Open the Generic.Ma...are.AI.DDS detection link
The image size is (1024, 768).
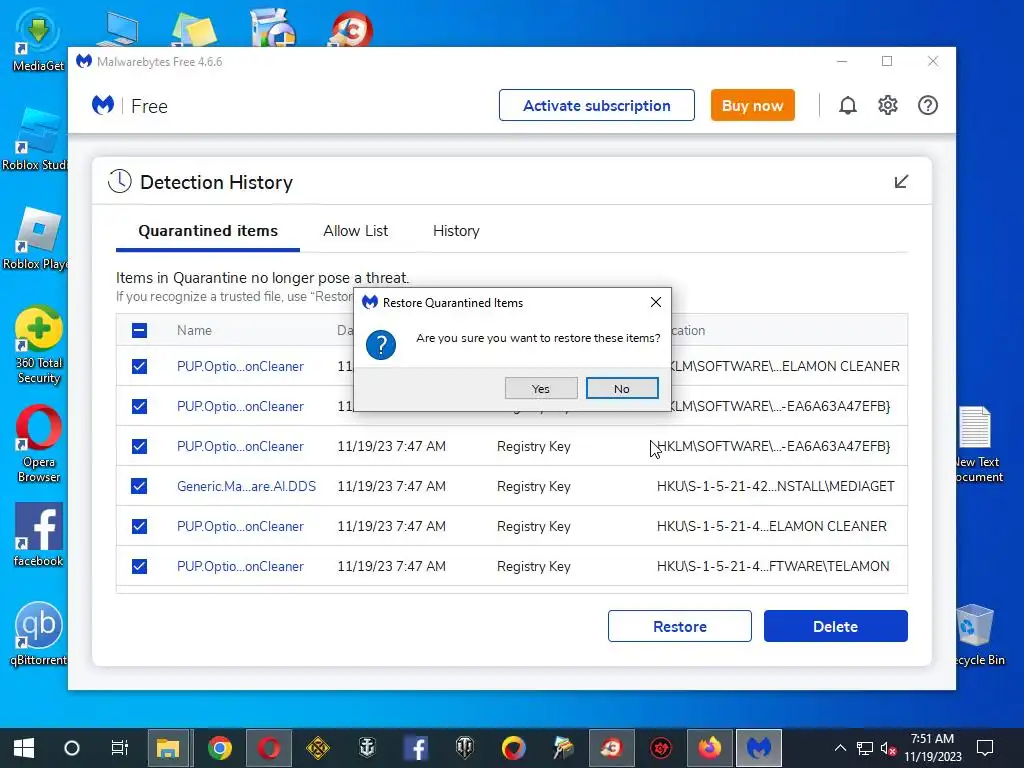click(246, 486)
